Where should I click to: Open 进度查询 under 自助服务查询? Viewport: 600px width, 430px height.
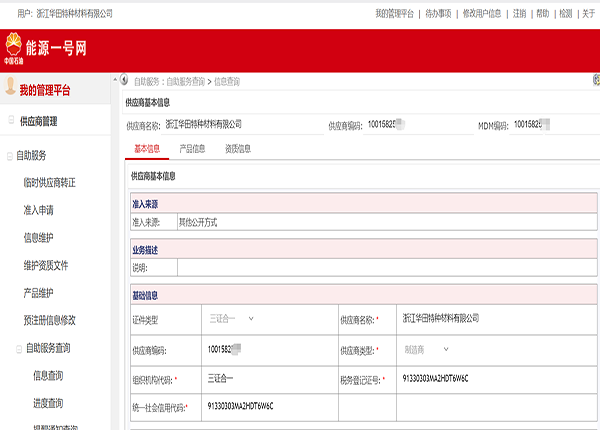coord(48,403)
